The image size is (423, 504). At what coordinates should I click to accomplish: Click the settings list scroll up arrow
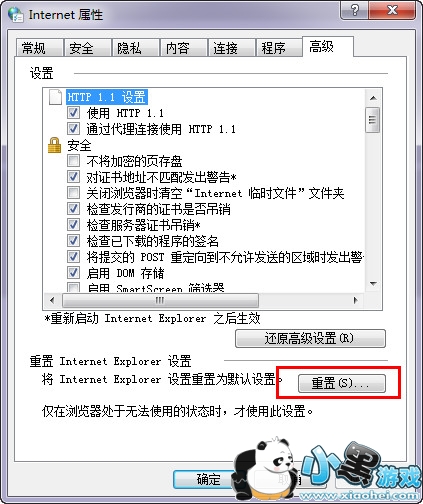373,98
